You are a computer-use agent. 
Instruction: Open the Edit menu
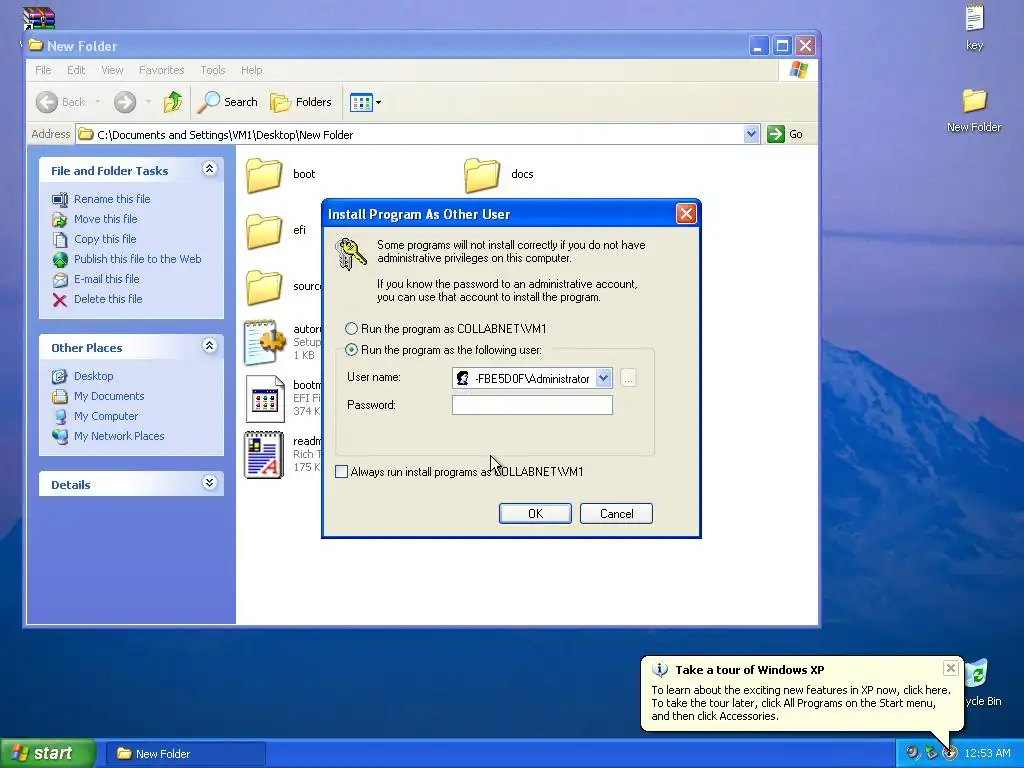click(76, 70)
